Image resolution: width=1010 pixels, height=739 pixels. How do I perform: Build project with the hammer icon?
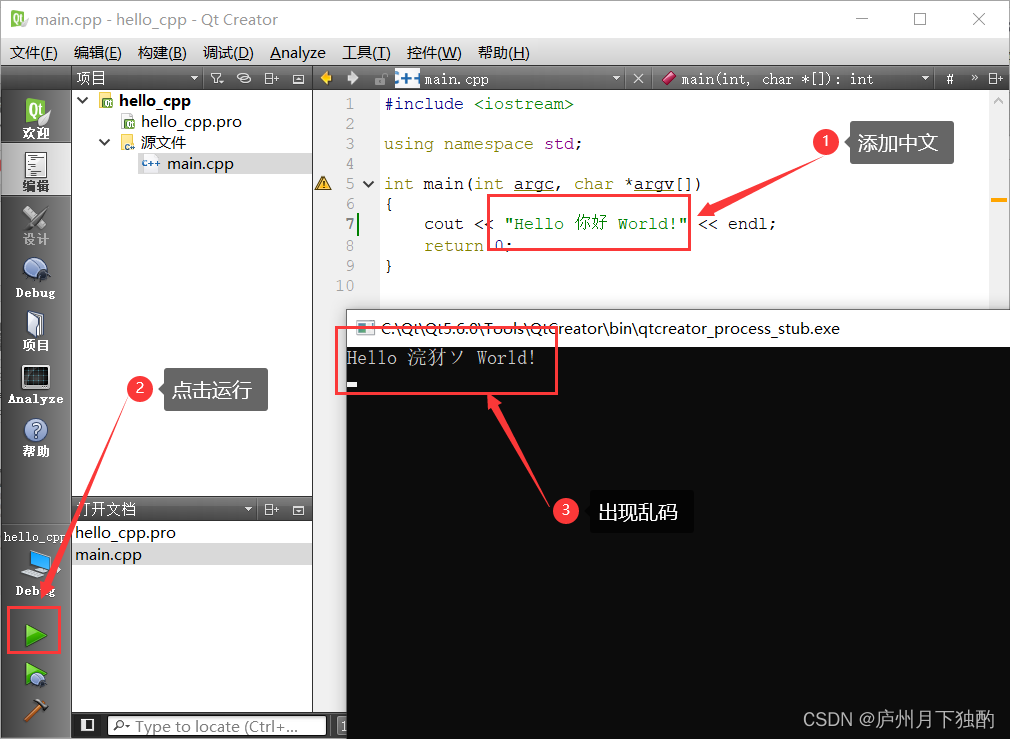pyautogui.click(x=35, y=709)
